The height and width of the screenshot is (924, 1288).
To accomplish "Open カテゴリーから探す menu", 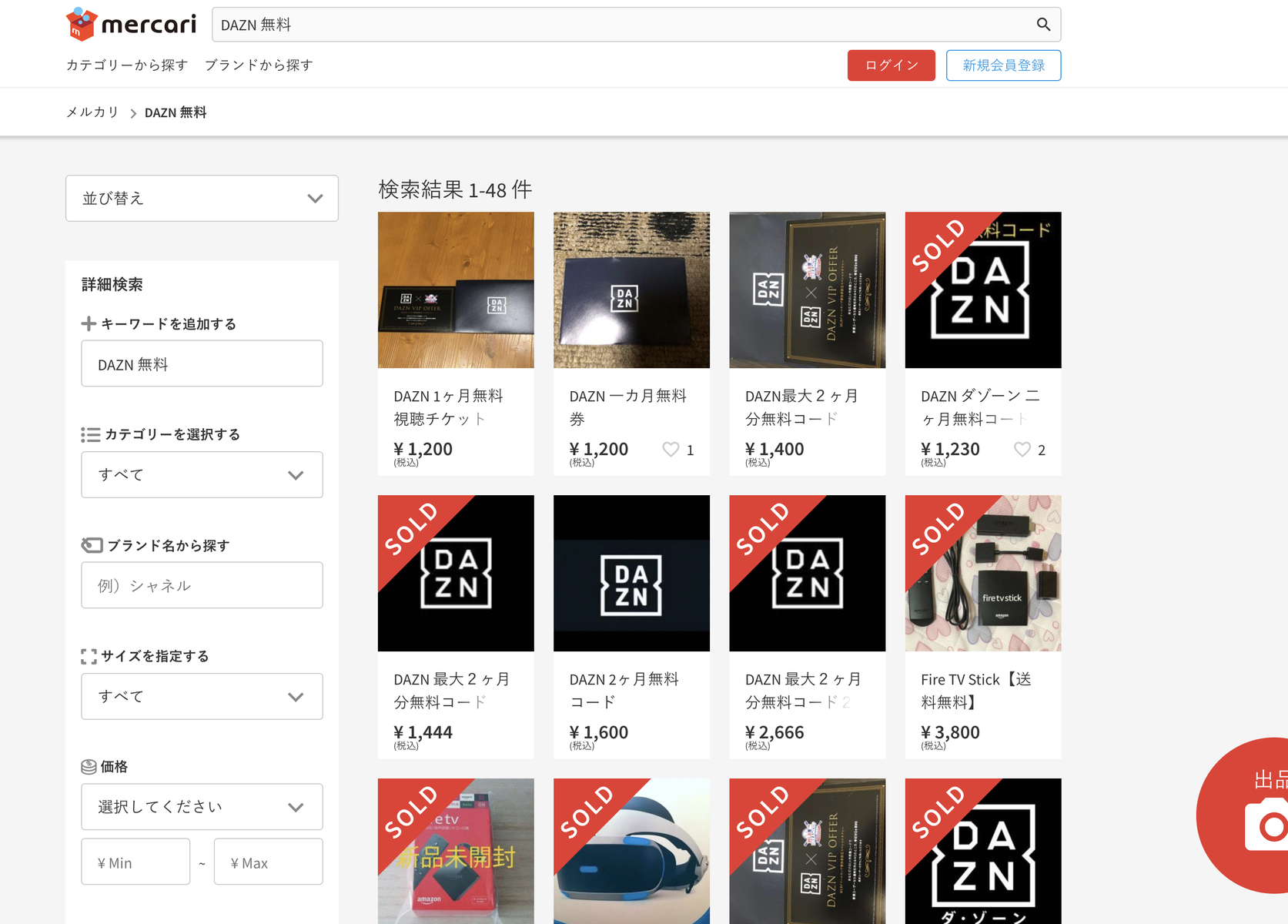I will pos(127,65).
